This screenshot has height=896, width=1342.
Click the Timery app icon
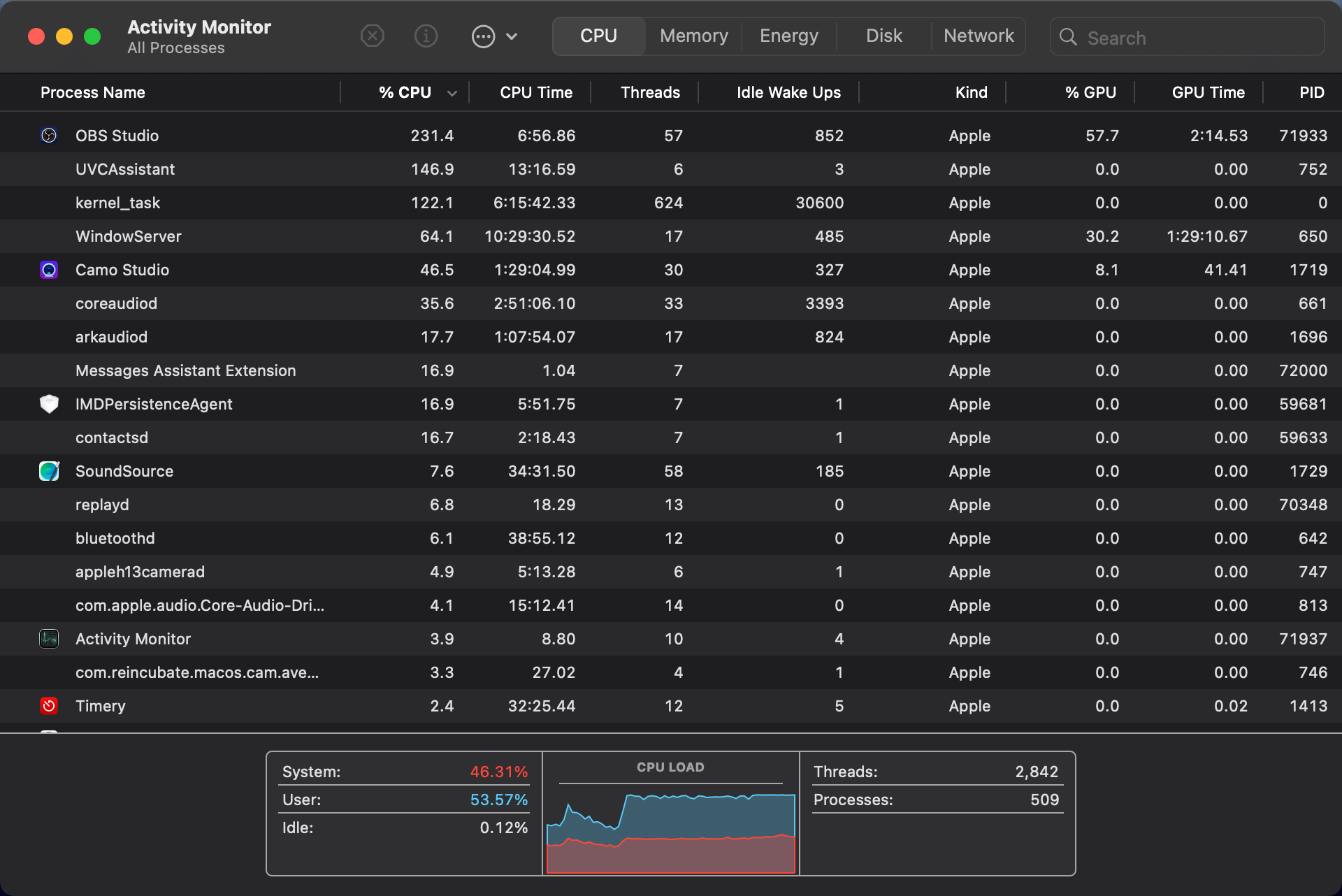pos(49,706)
